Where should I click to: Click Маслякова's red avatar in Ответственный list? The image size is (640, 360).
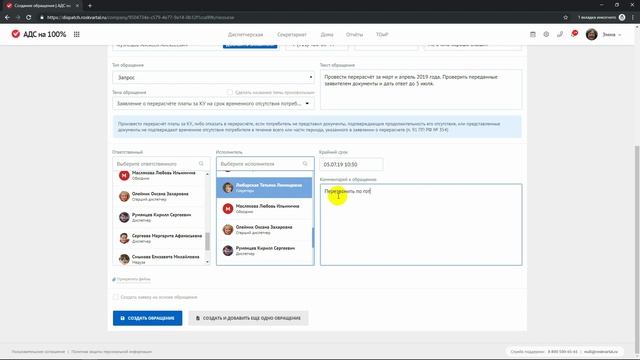(x=124, y=176)
